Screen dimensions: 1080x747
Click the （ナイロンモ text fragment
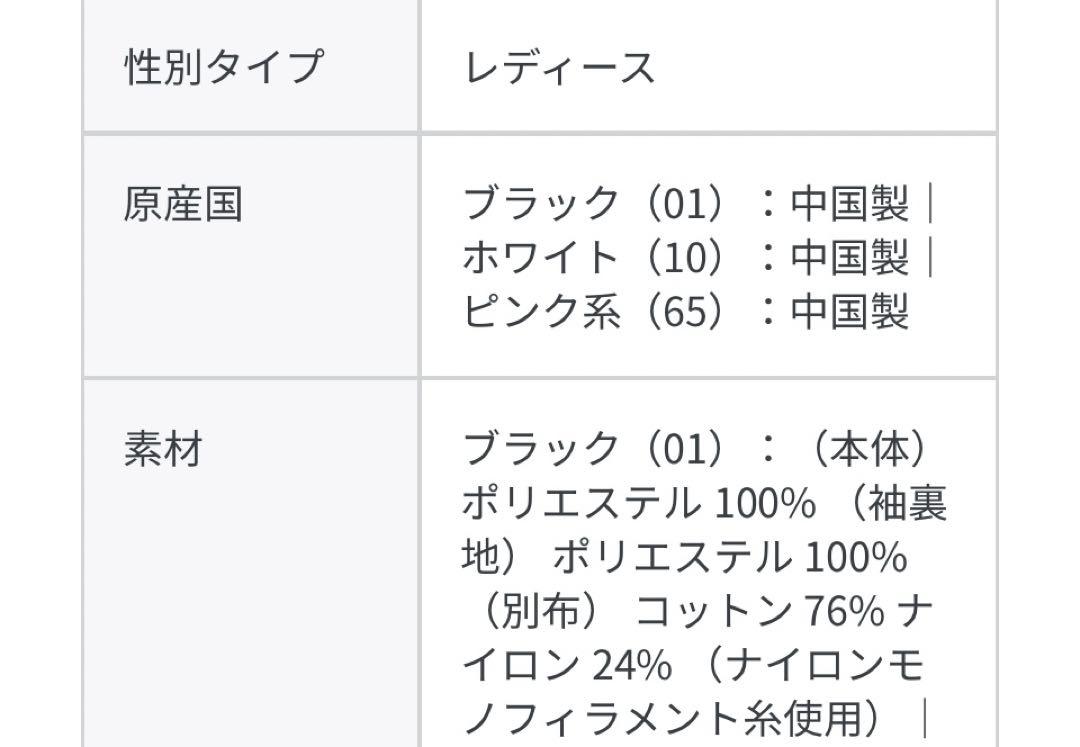pos(811,664)
